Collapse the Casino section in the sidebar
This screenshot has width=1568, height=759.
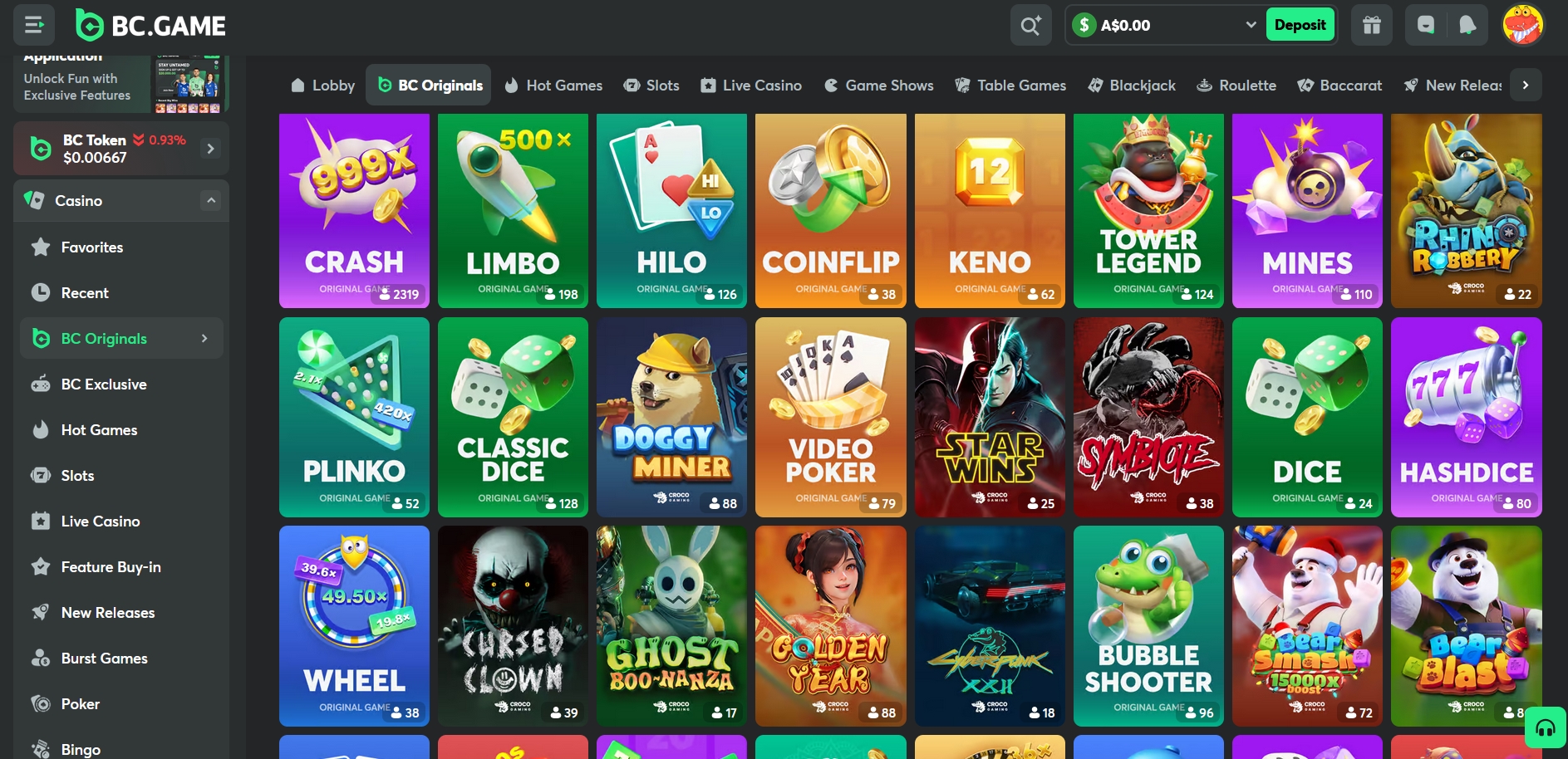click(212, 200)
